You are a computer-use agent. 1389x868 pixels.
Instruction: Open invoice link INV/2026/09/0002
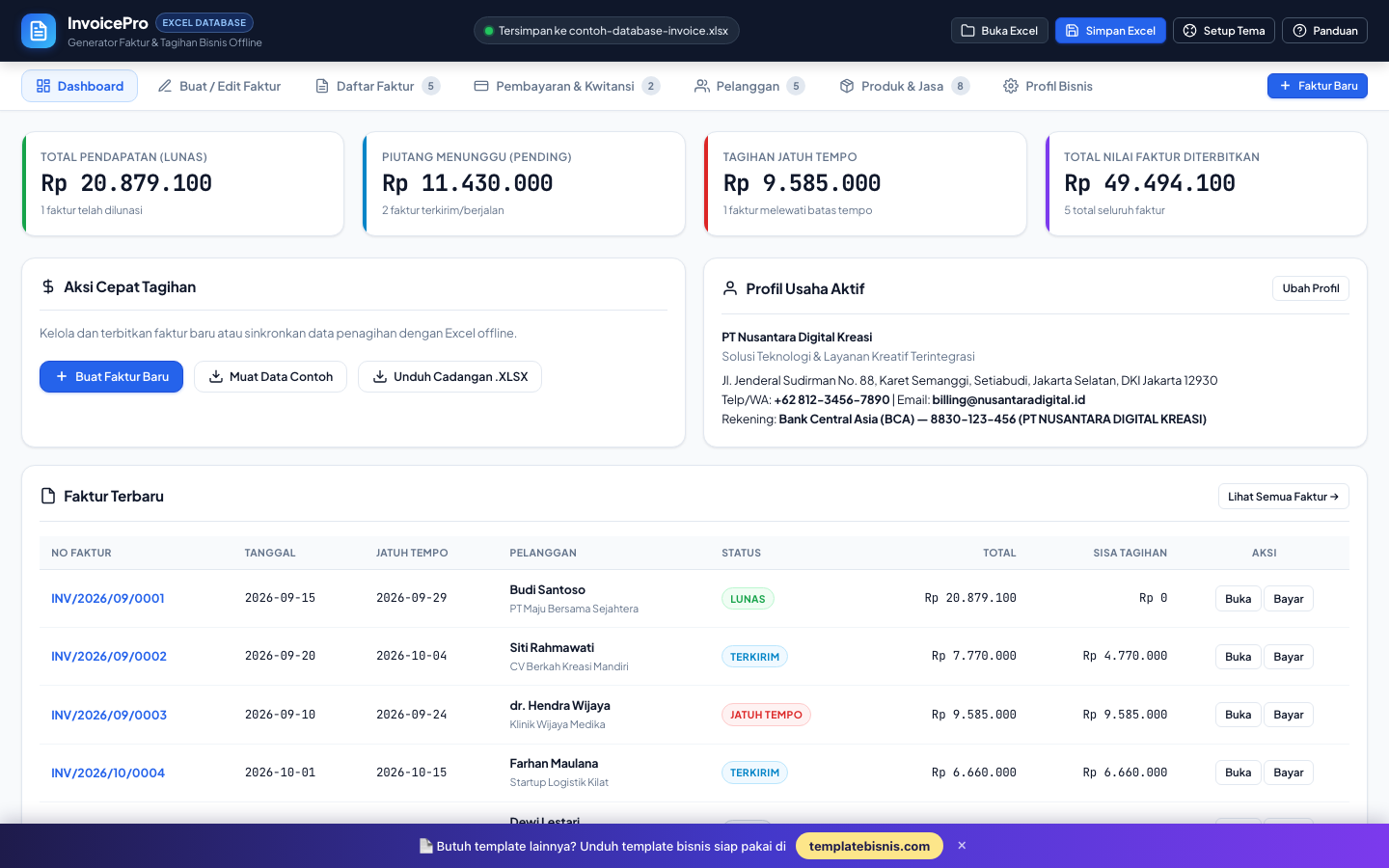(x=109, y=657)
